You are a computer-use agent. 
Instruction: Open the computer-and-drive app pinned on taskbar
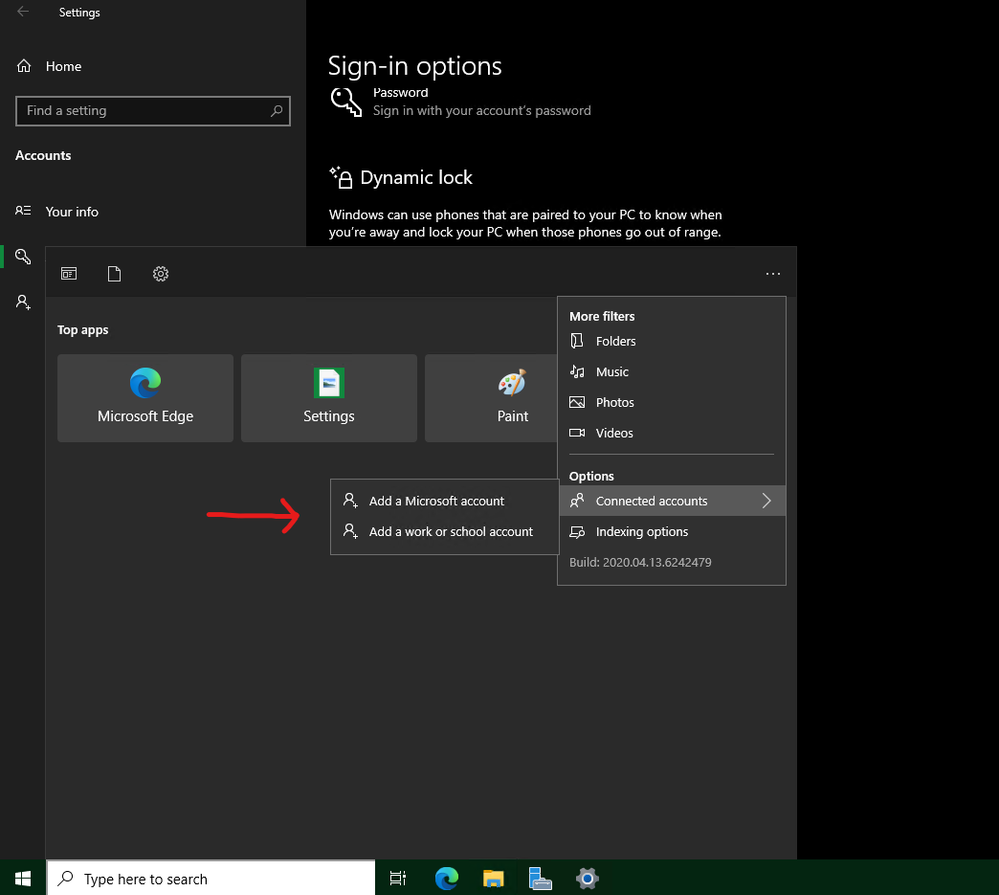tap(540, 878)
